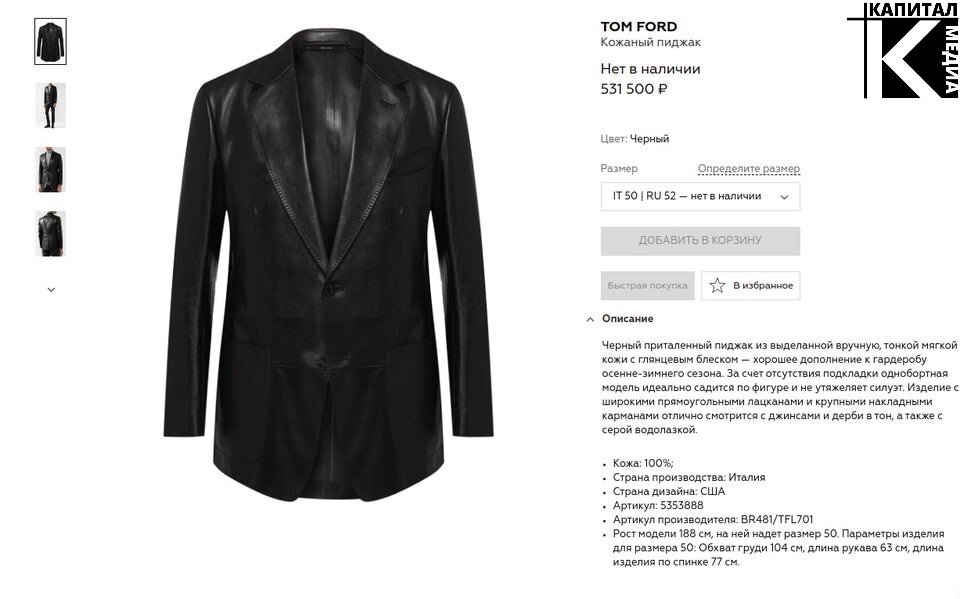960x599 pixels.
Task: Open the third thumbnail of model wearing jacket
Action: point(50,170)
